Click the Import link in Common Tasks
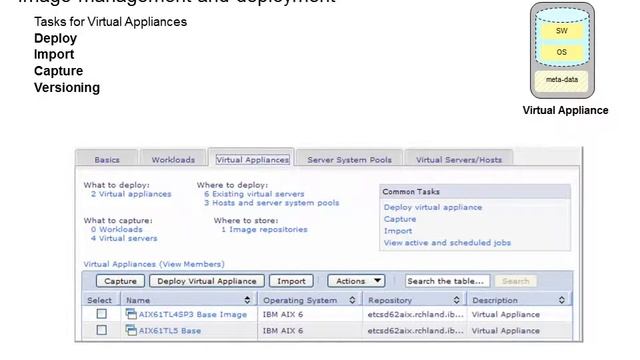 pyautogui.click(x=398, y=231)
